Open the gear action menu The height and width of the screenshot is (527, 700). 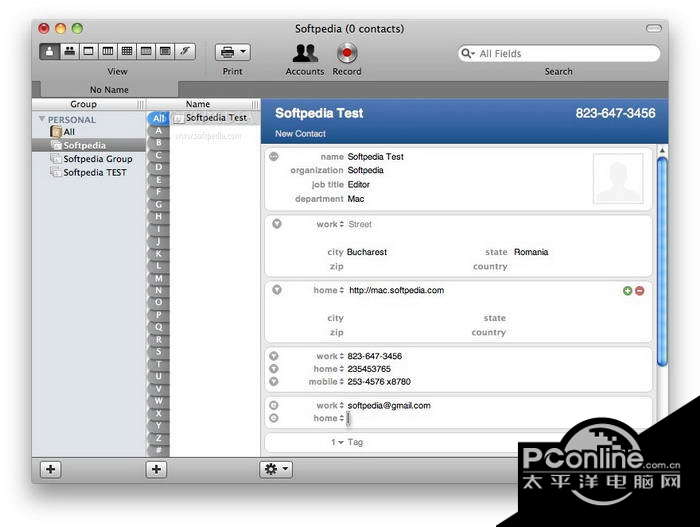point(276,469)
